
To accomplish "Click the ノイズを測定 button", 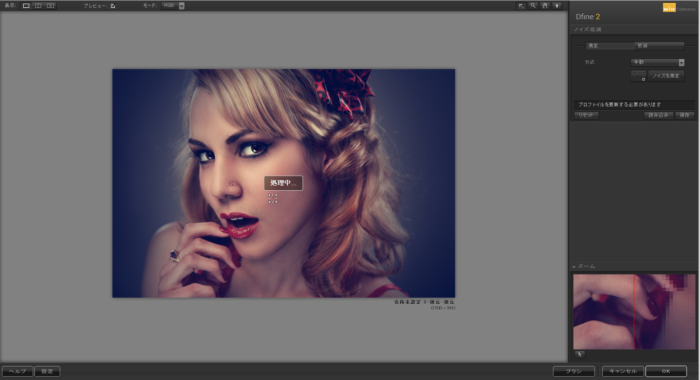I will [666, 75].
